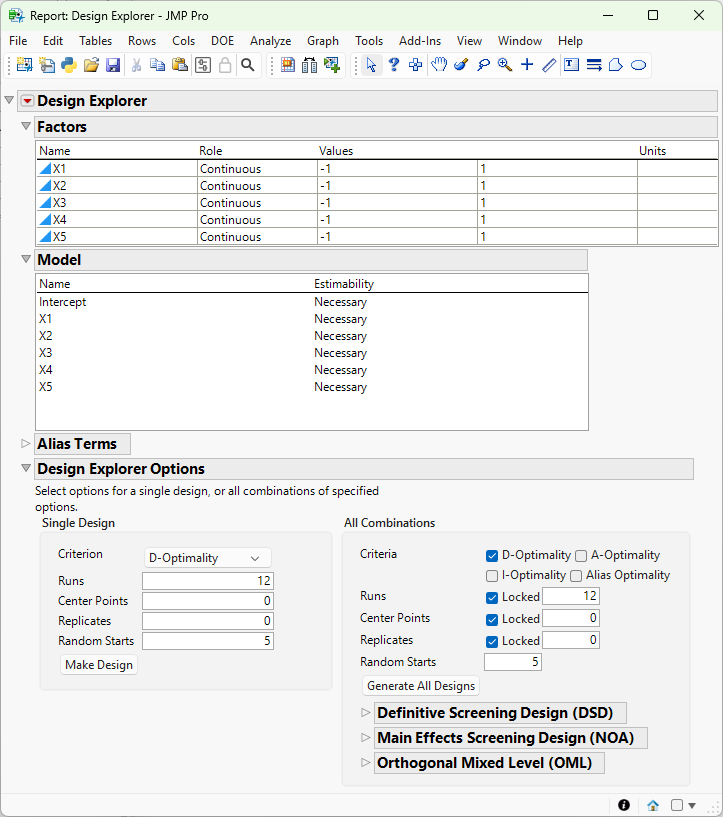The width and height of the screenshot is (723, 817).
Task: Select the Text annotation tool
Action: pos(571,65)
